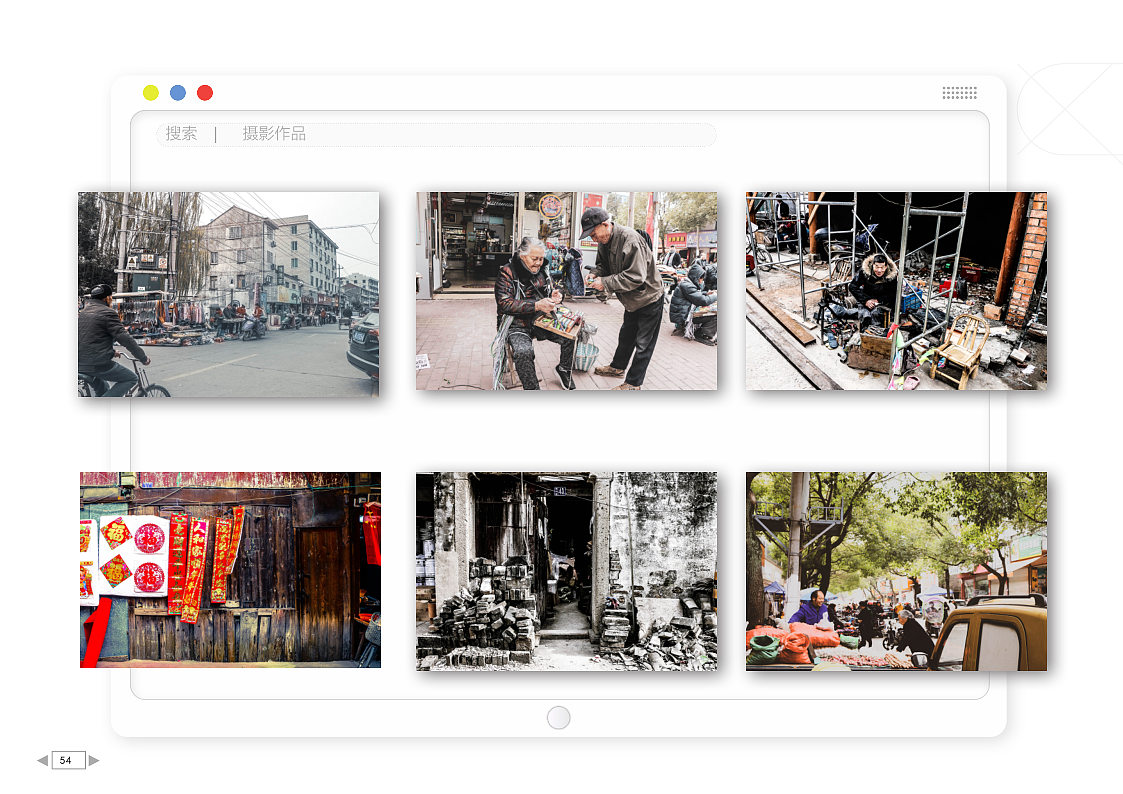The image size is (1123, 794).
Task: Open the red couplets wooden door photo
Action: click(x=231, y=570)
